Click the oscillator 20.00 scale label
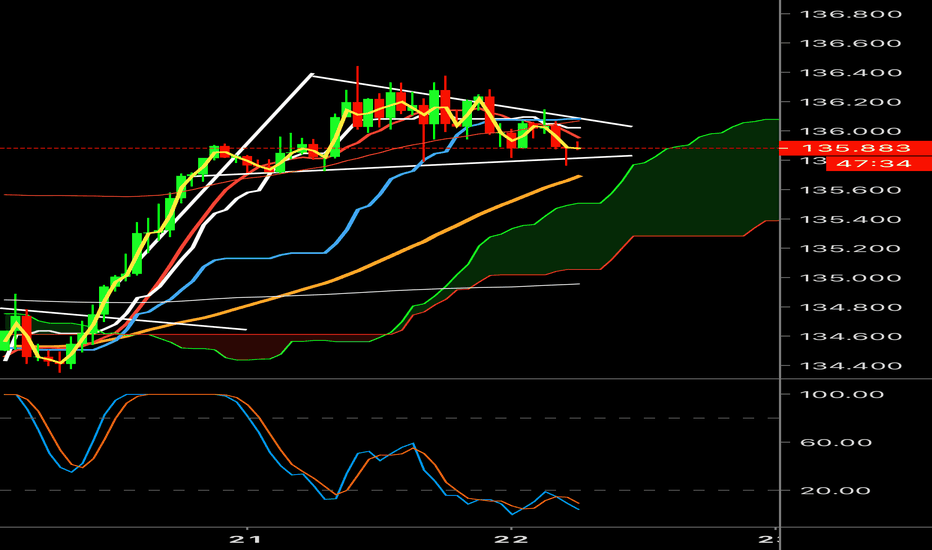Viewport: 932px width, 550px height. pyautogui.click(x=836, y=491)
